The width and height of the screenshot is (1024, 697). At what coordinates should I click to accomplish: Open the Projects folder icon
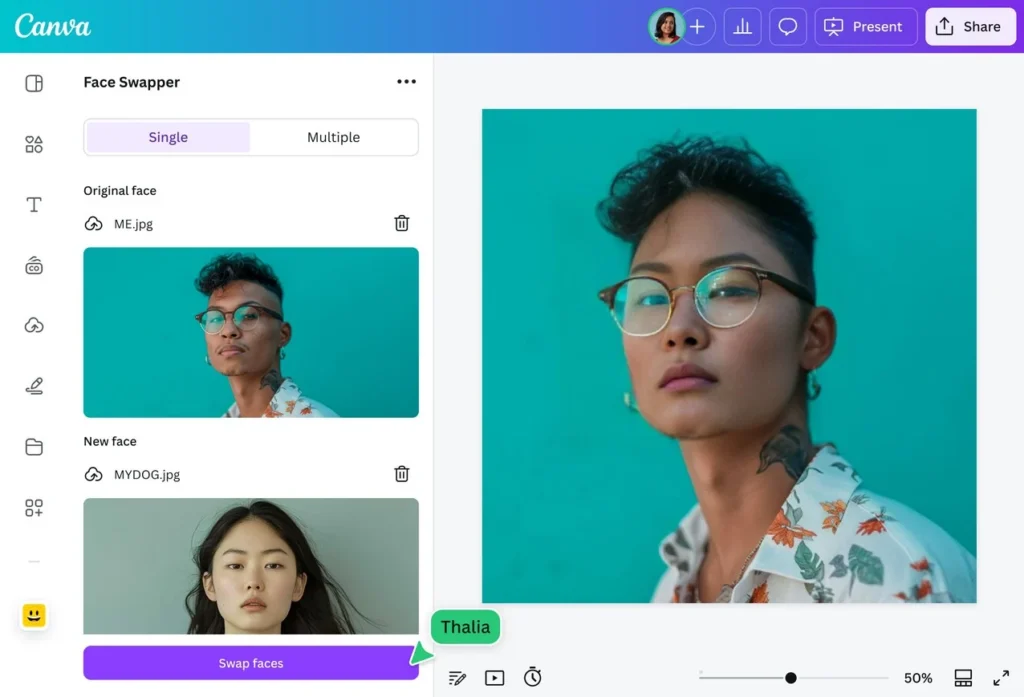[x=33, y=449]
